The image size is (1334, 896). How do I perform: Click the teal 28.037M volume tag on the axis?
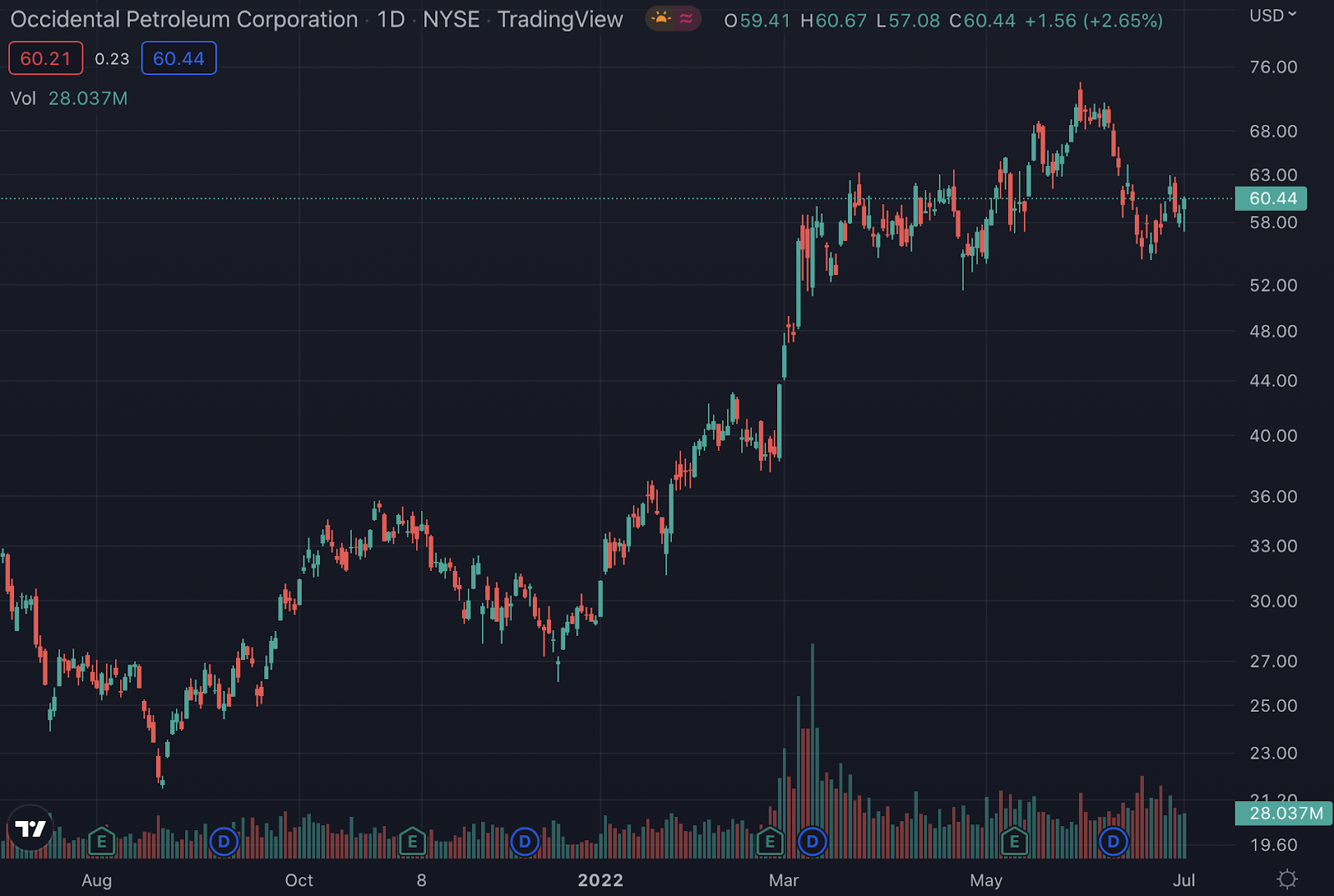pos(1284,813)
